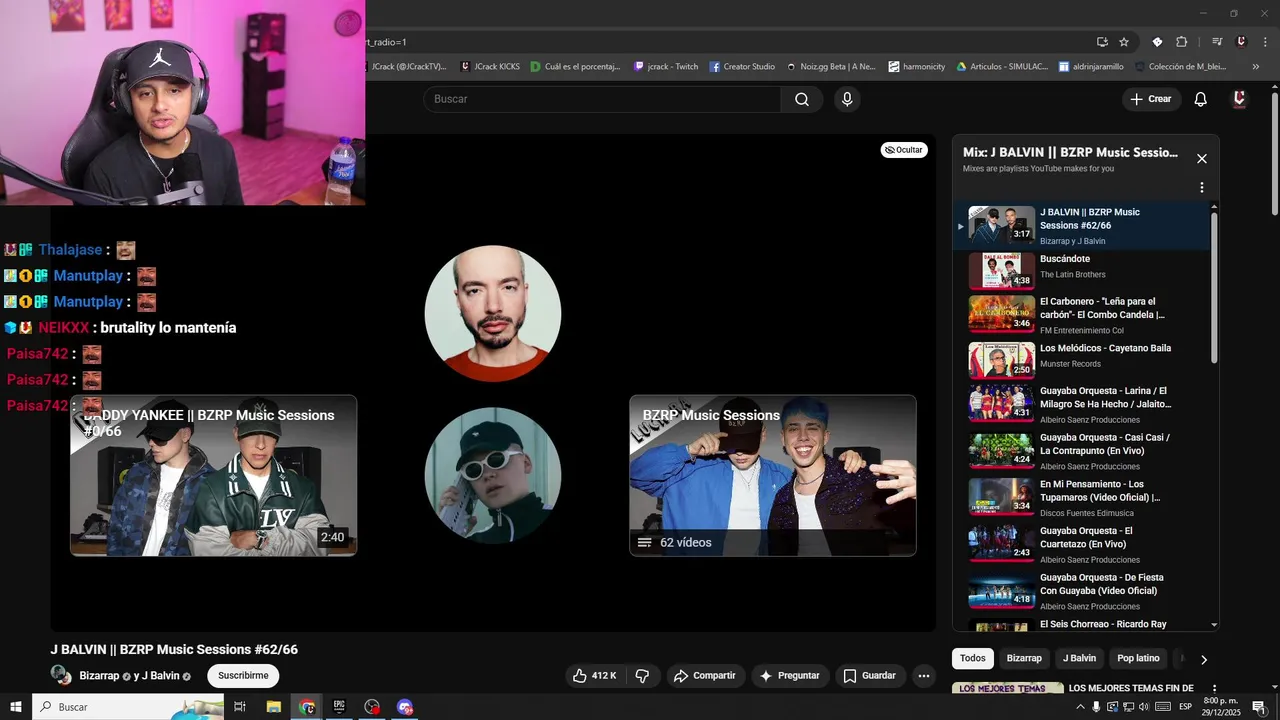Select the J Balvin filter chip
Screen dimensions: 1280x720
click(1079, 658)
